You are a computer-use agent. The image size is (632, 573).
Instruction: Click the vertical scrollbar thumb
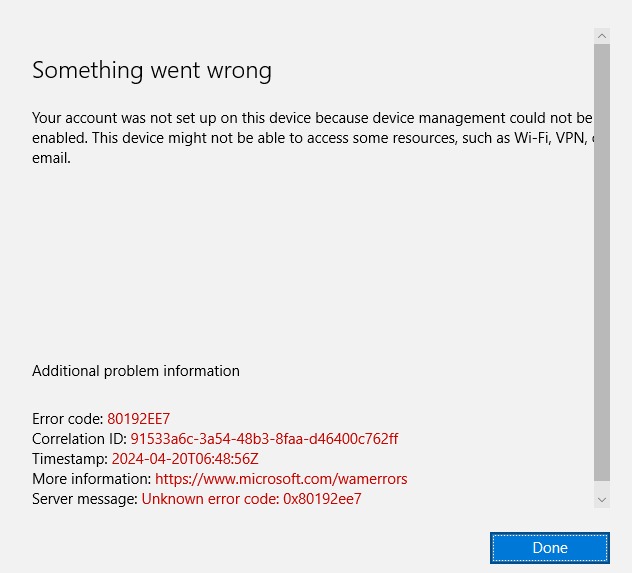pos(602,262)
